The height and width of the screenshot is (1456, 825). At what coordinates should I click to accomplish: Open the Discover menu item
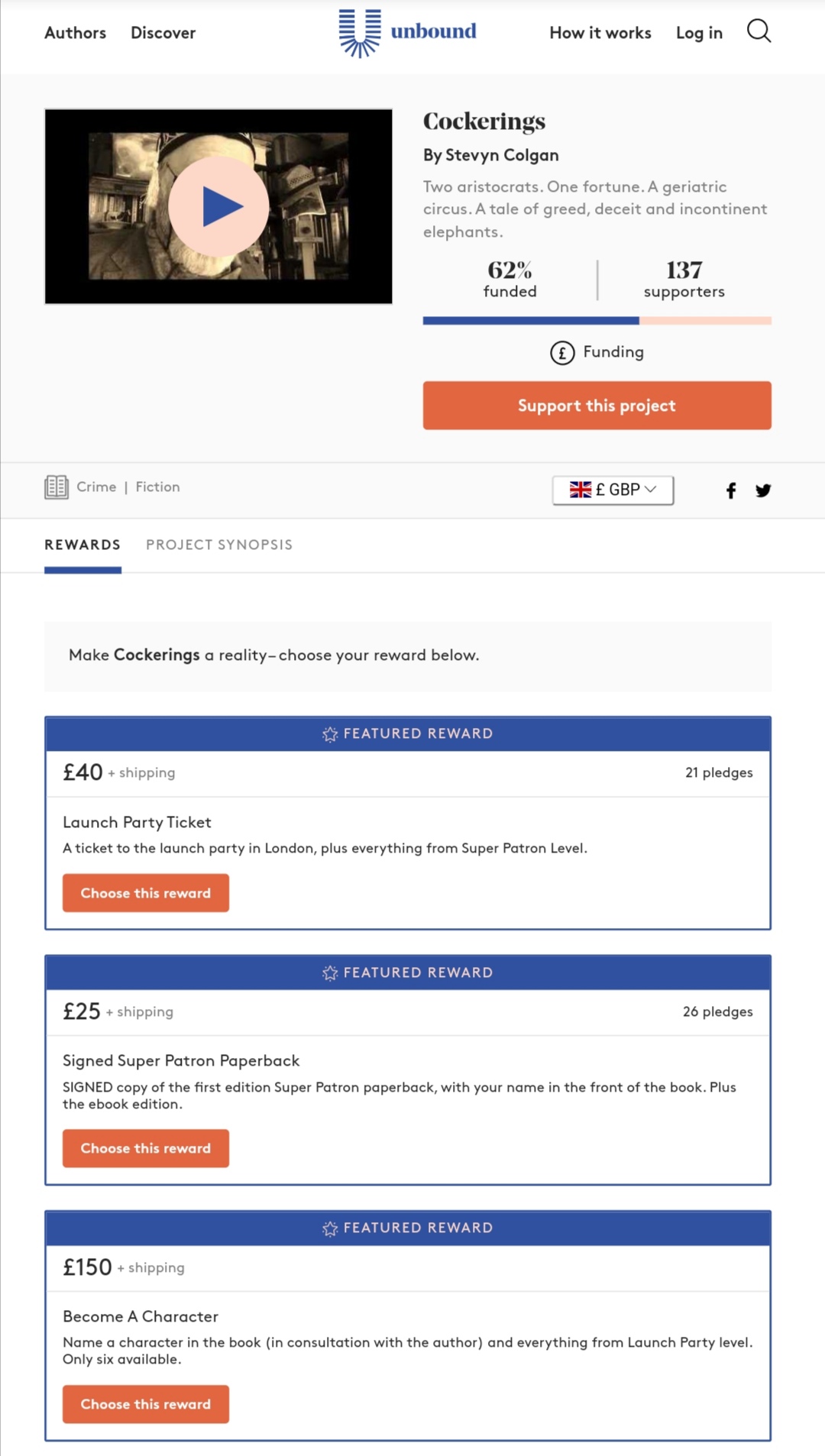pos(163,33)
